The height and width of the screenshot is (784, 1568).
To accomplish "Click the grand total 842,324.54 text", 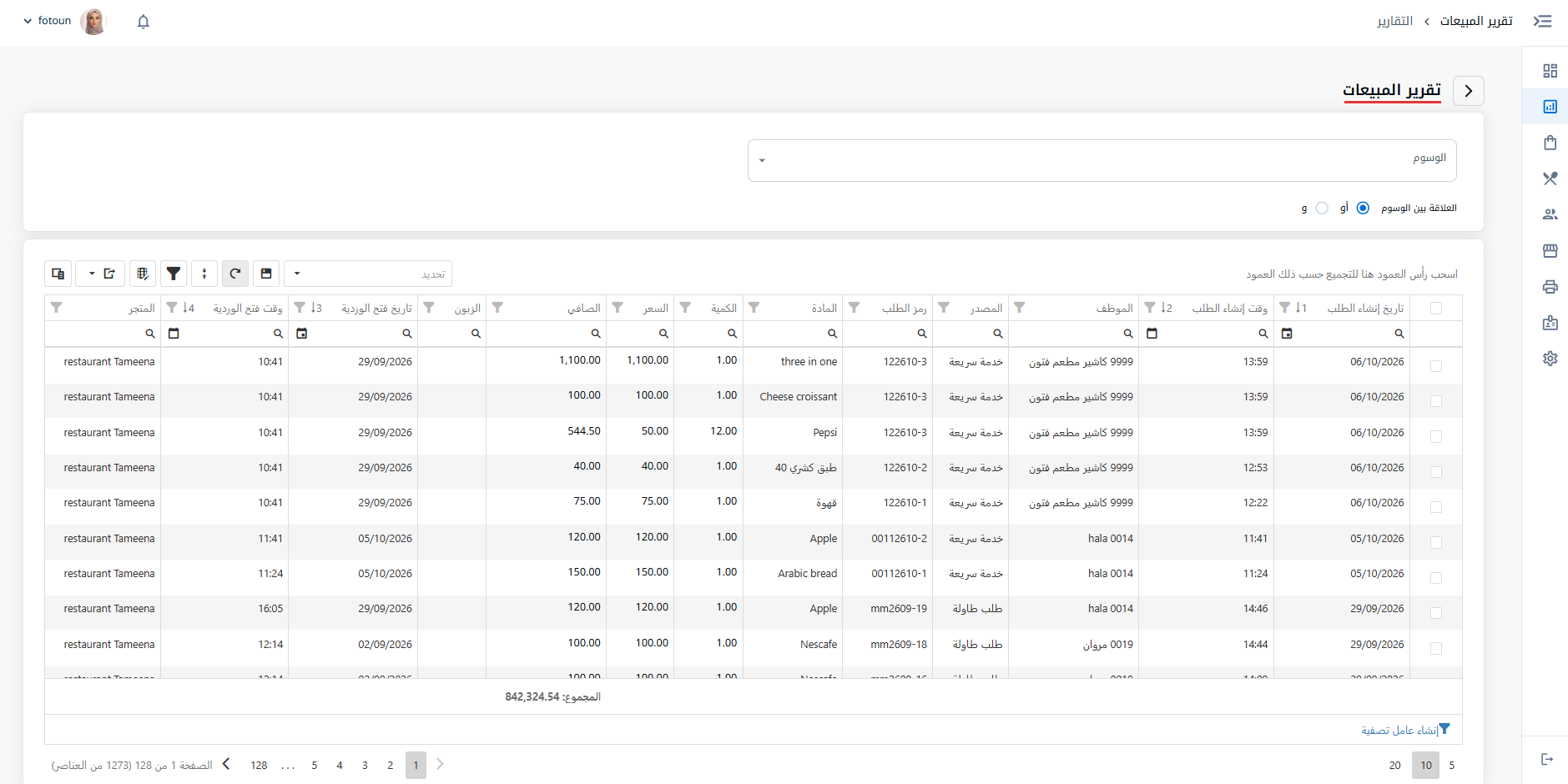I will tap(552, 696).
